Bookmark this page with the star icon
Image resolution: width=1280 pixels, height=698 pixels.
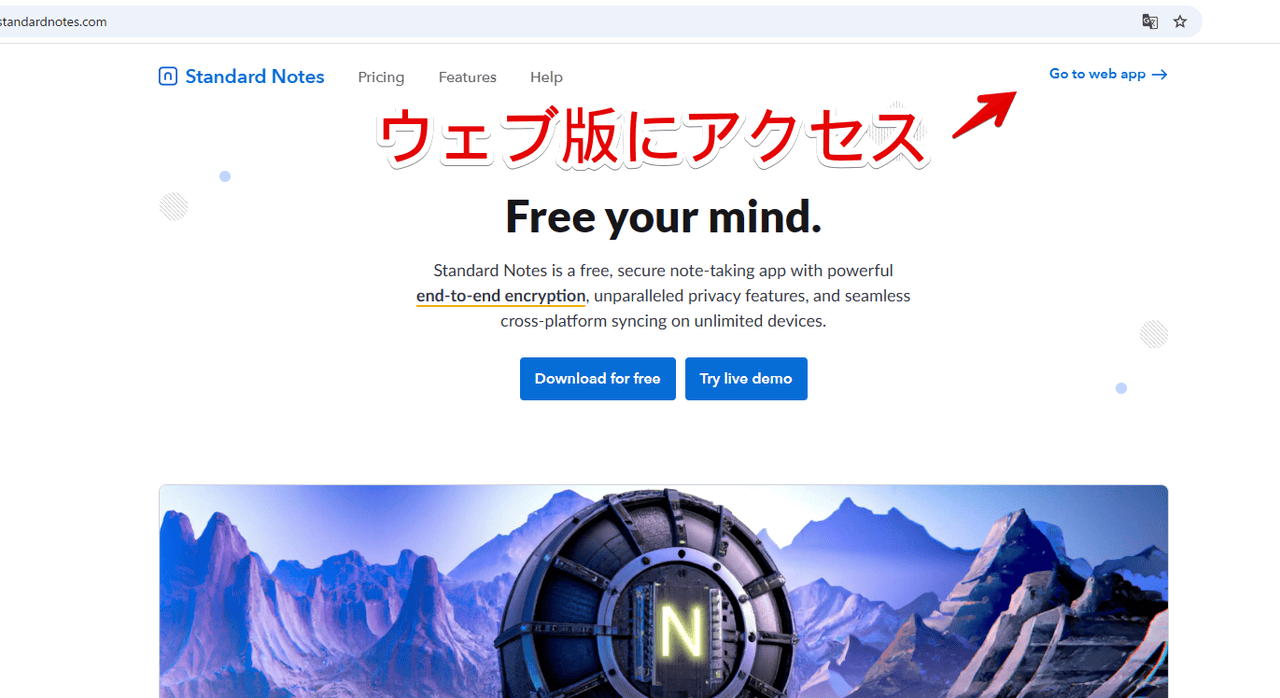(x=1180, y=21)
